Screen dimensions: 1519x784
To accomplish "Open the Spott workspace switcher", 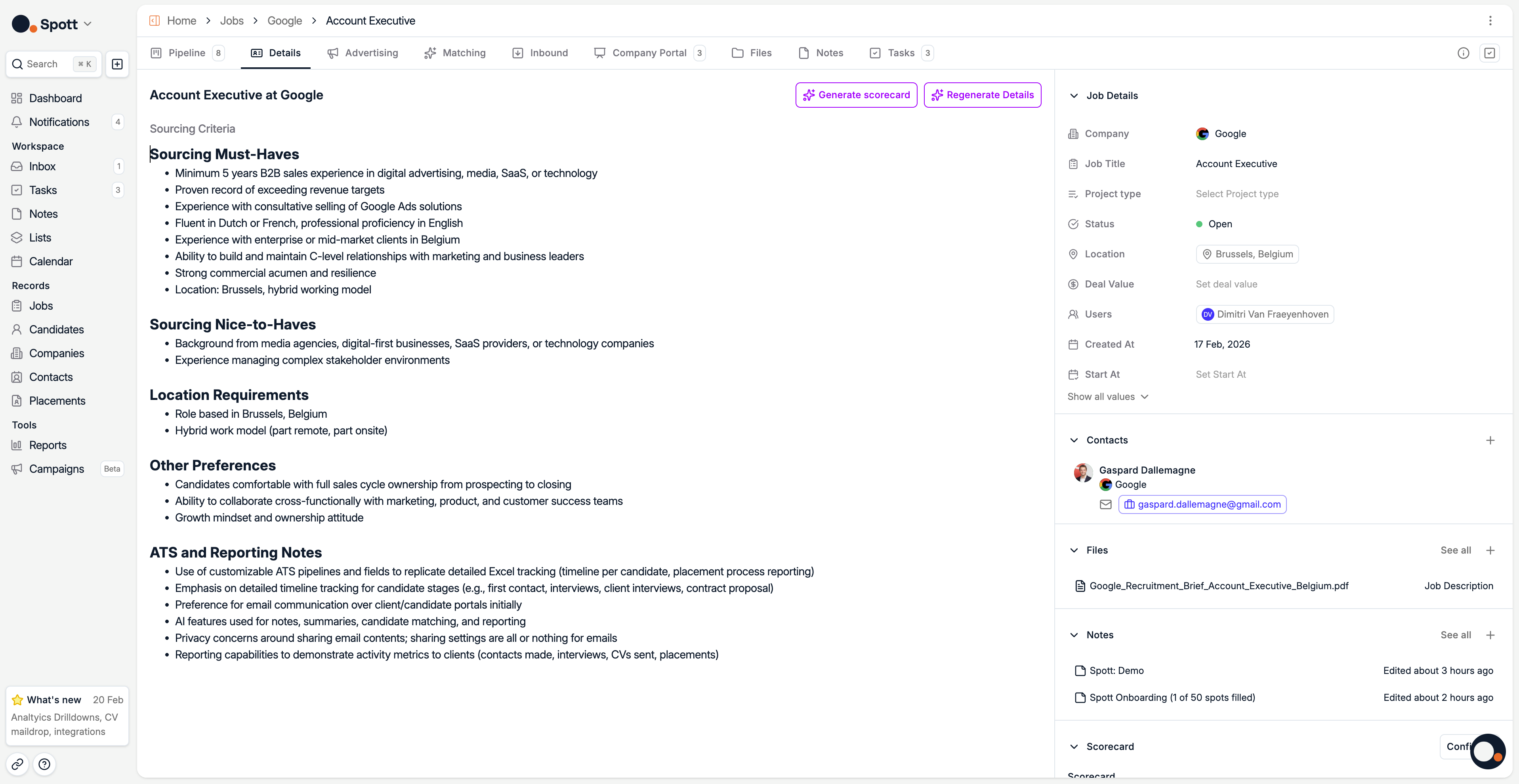I will (x=52, y=24).
